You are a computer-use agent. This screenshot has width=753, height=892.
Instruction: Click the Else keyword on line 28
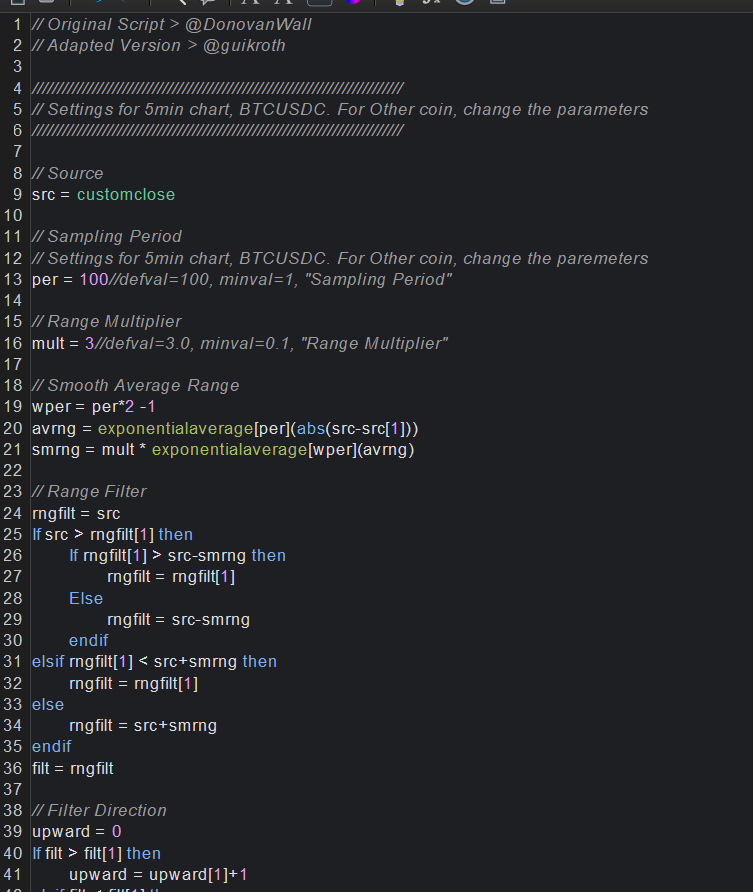(86, 598)
